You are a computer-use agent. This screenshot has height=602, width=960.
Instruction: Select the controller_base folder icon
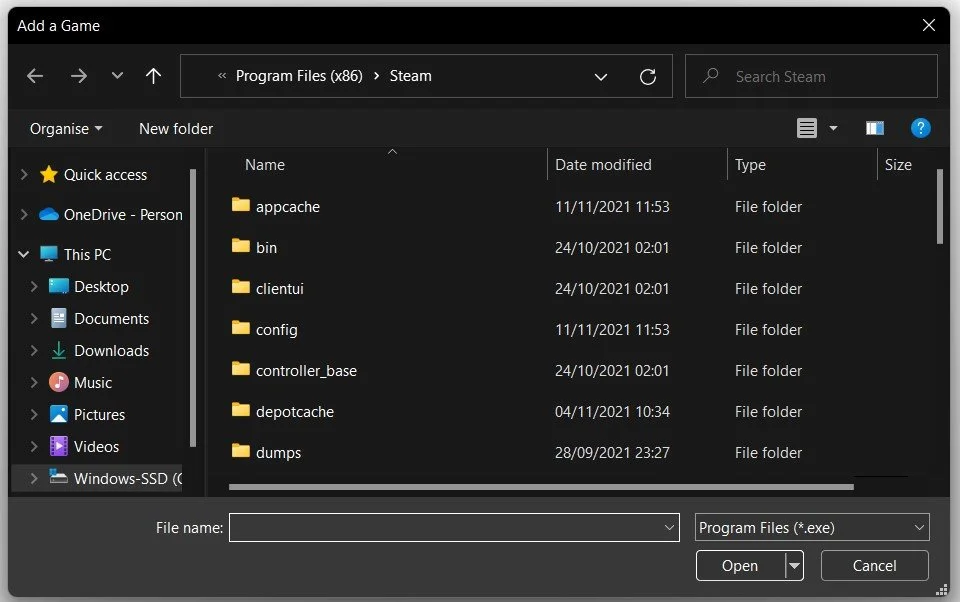241,369
